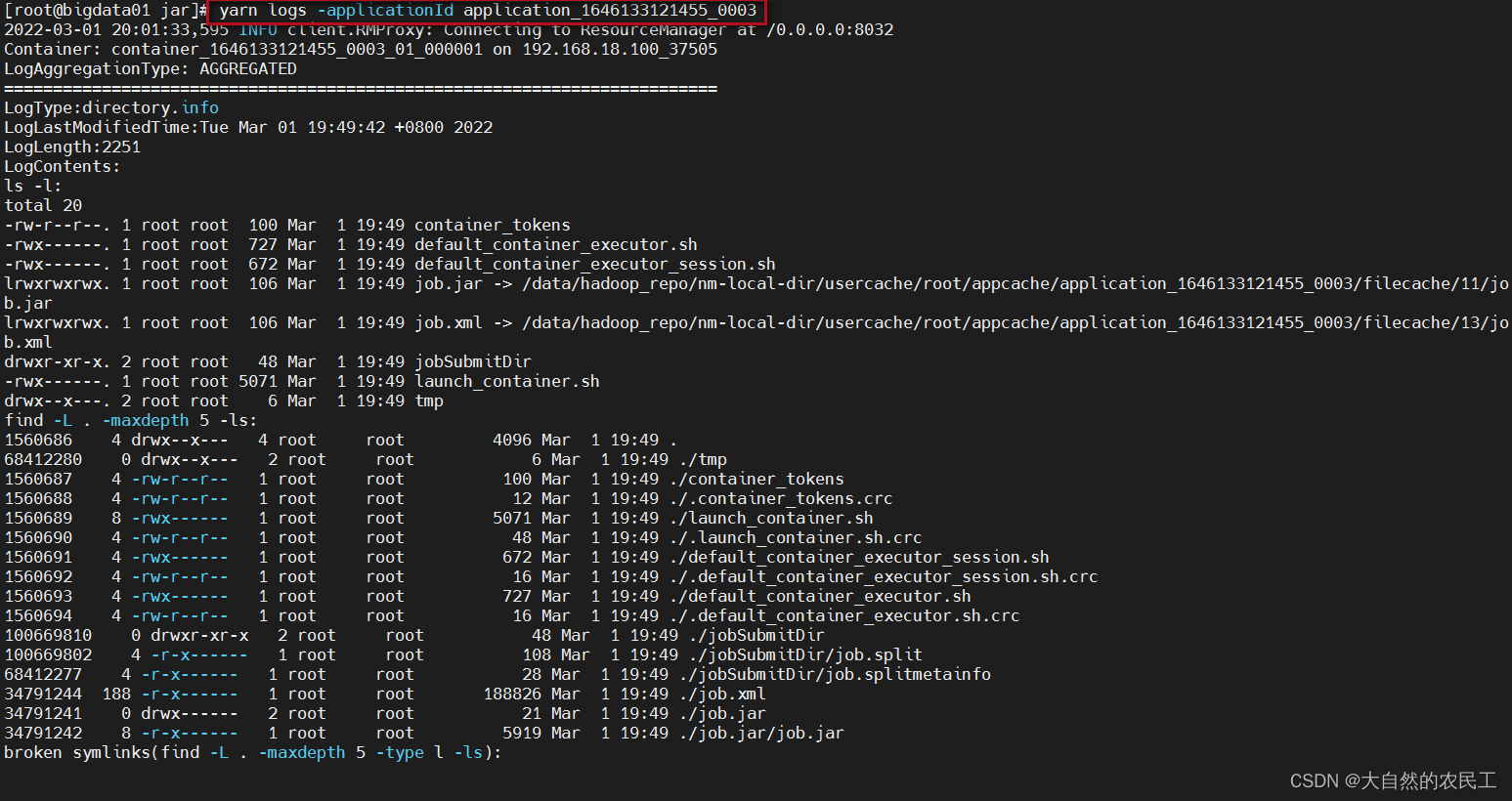Viewport: 1512px width, 801px height.
Task: Click the ./jobSubmitDir/job.splitmetainfo path
Action: pos(840,675)
